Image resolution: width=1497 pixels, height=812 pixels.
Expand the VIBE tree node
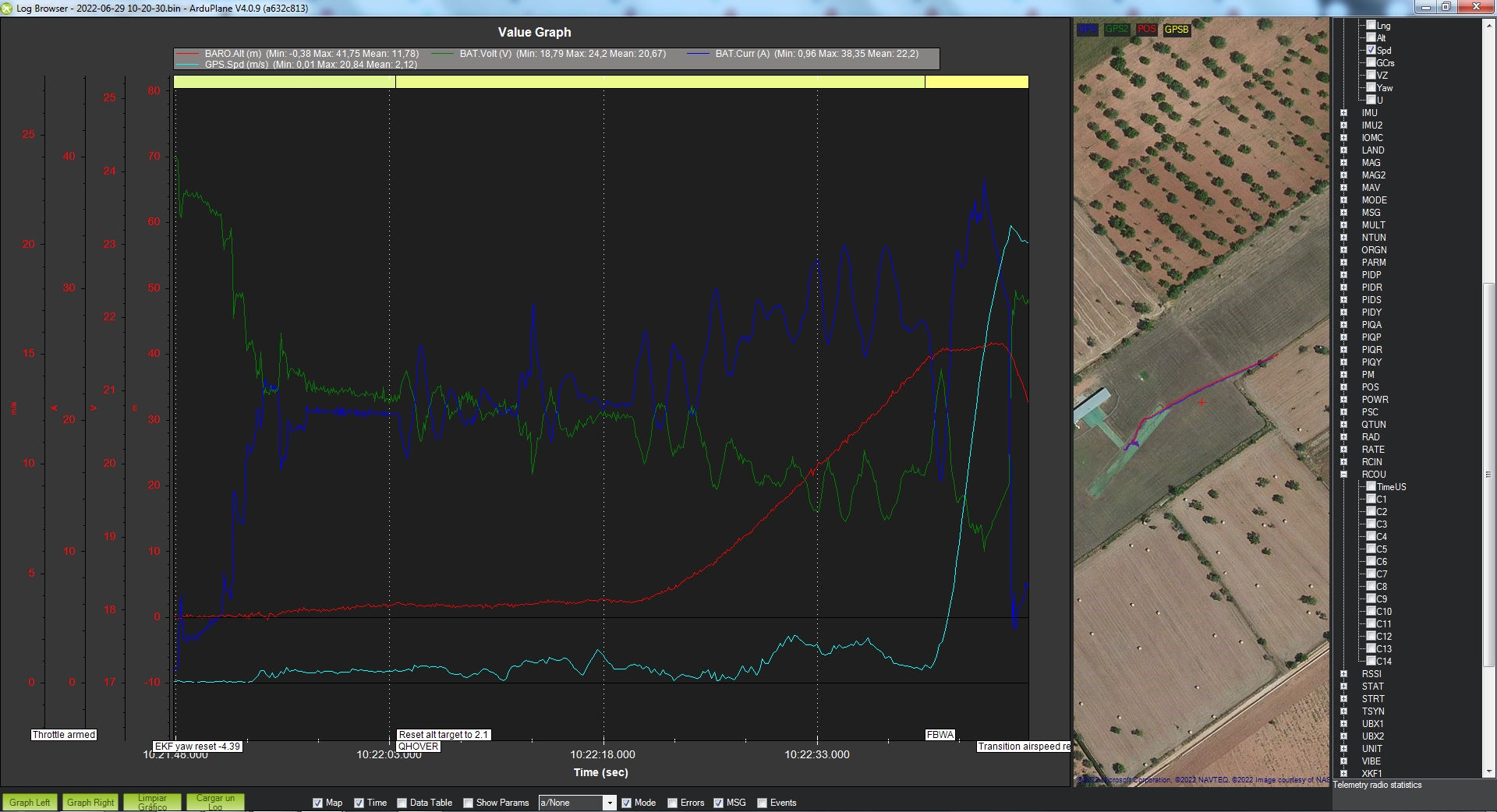(1343, 761)
